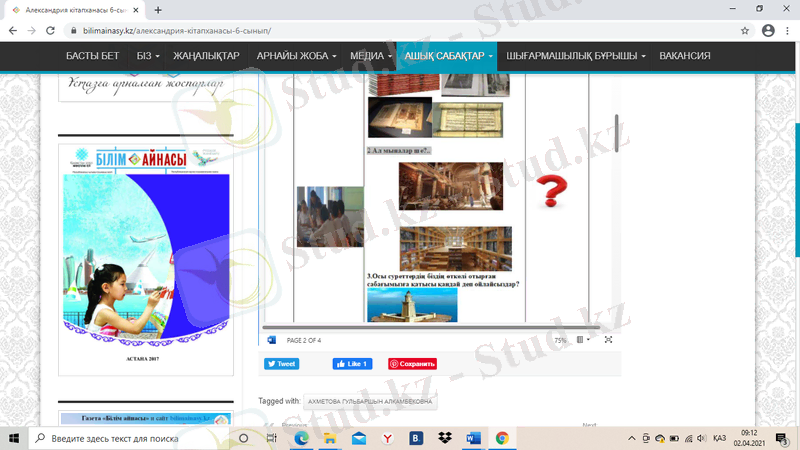The width and height of the screenshot is (800, 450).
Task: Click the АХМЕТОВА ГУЛЬБАРШЫН tag link
Action: tap(370, 401)
